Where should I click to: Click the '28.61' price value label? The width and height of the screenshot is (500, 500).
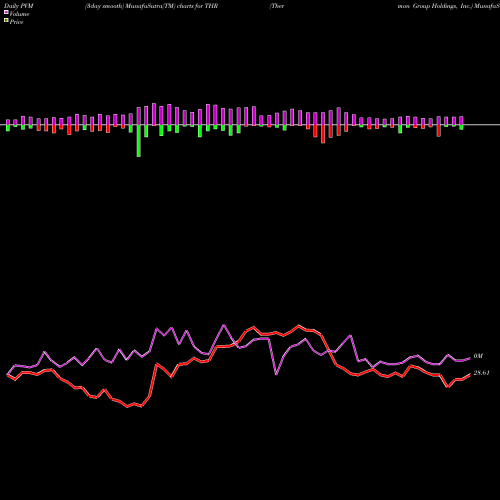481,373
